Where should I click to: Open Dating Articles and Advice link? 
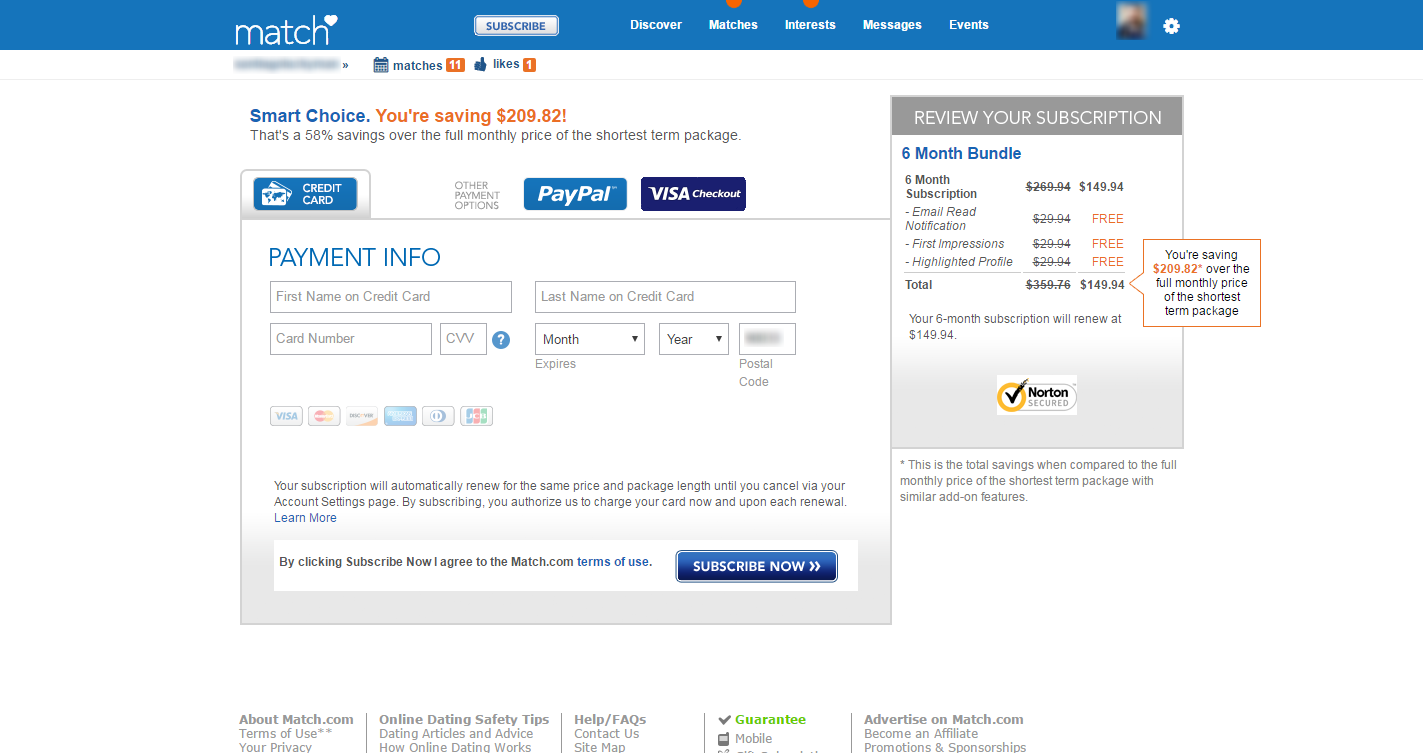click(456, 733)
